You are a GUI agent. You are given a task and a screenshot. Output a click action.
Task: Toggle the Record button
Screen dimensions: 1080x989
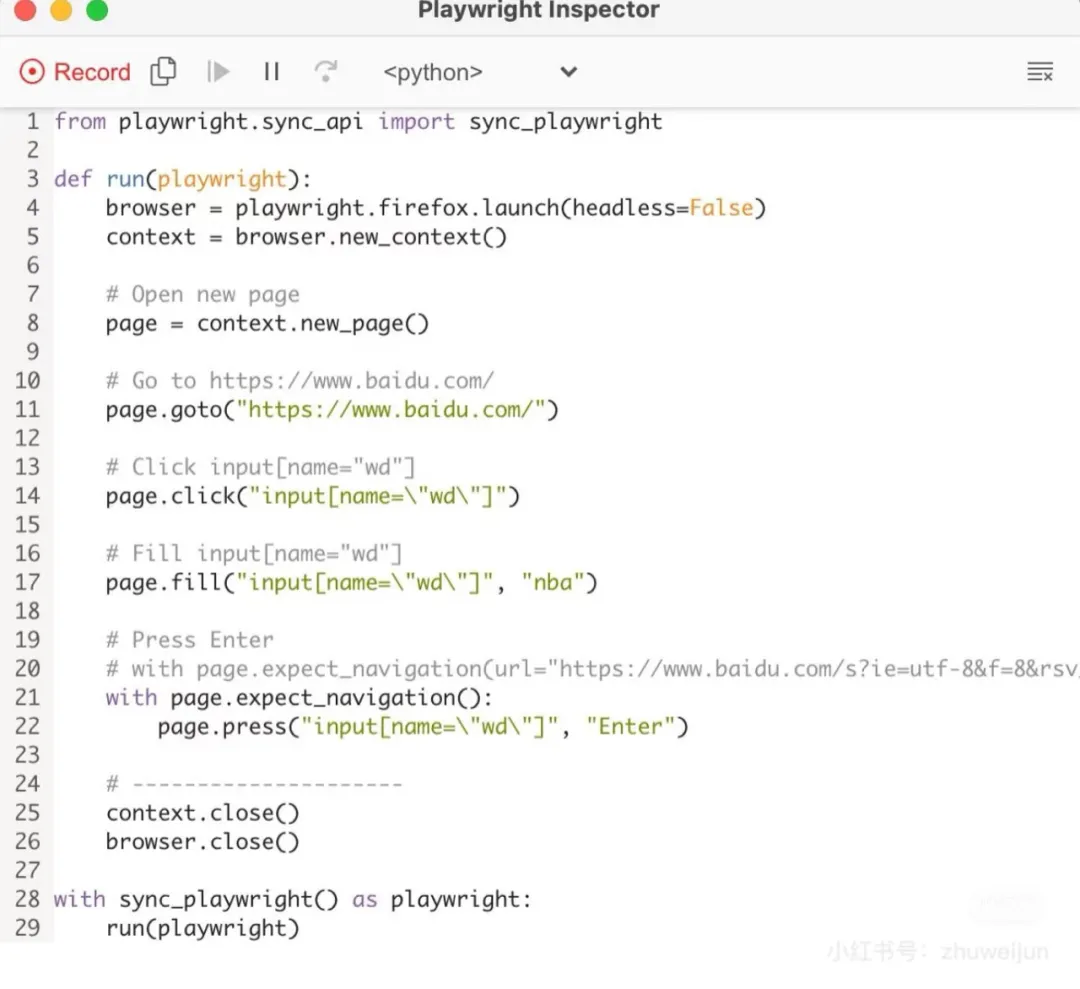click(75, 72)
